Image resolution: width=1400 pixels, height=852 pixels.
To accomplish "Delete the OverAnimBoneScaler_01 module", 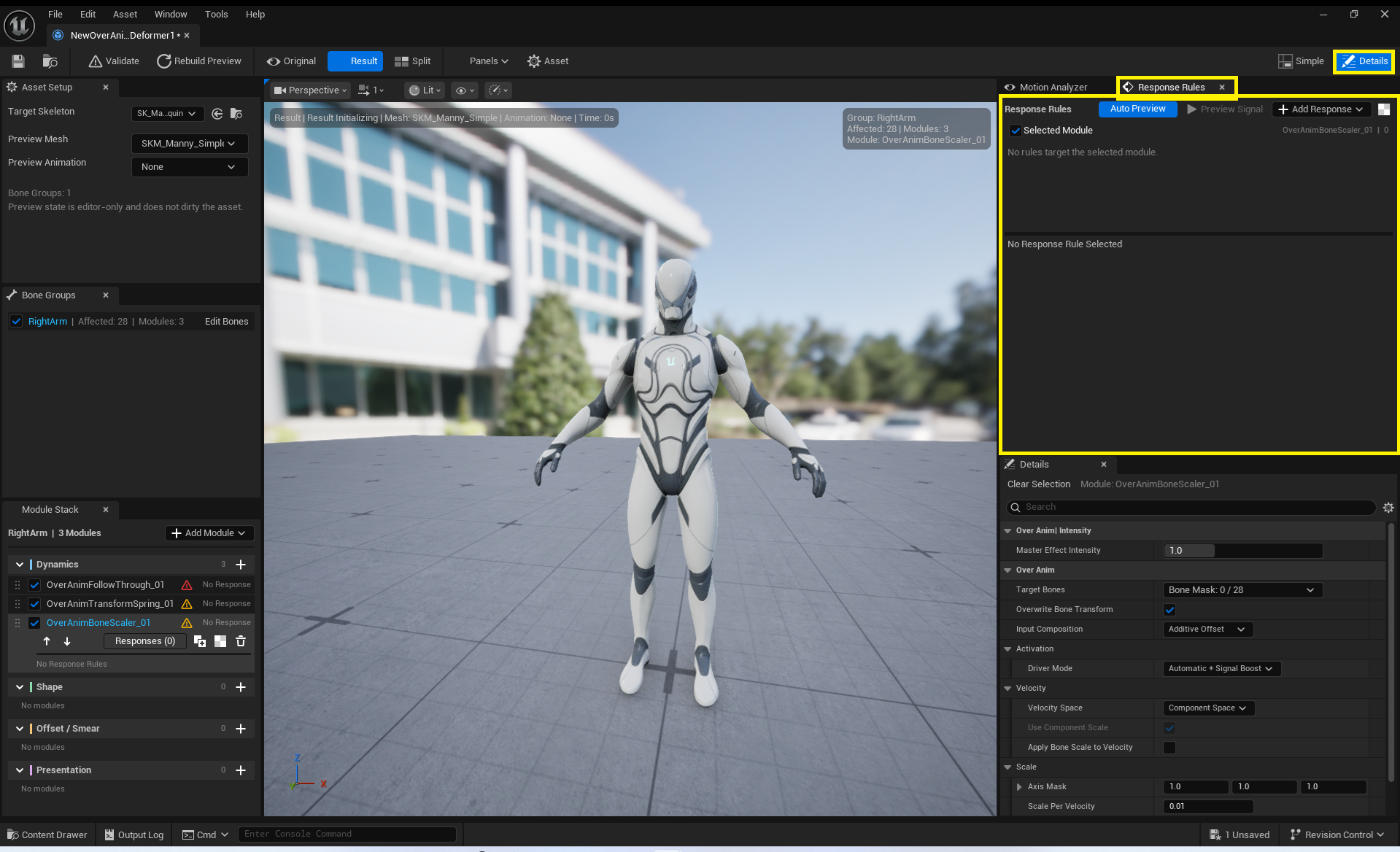I will coord(241,641).
